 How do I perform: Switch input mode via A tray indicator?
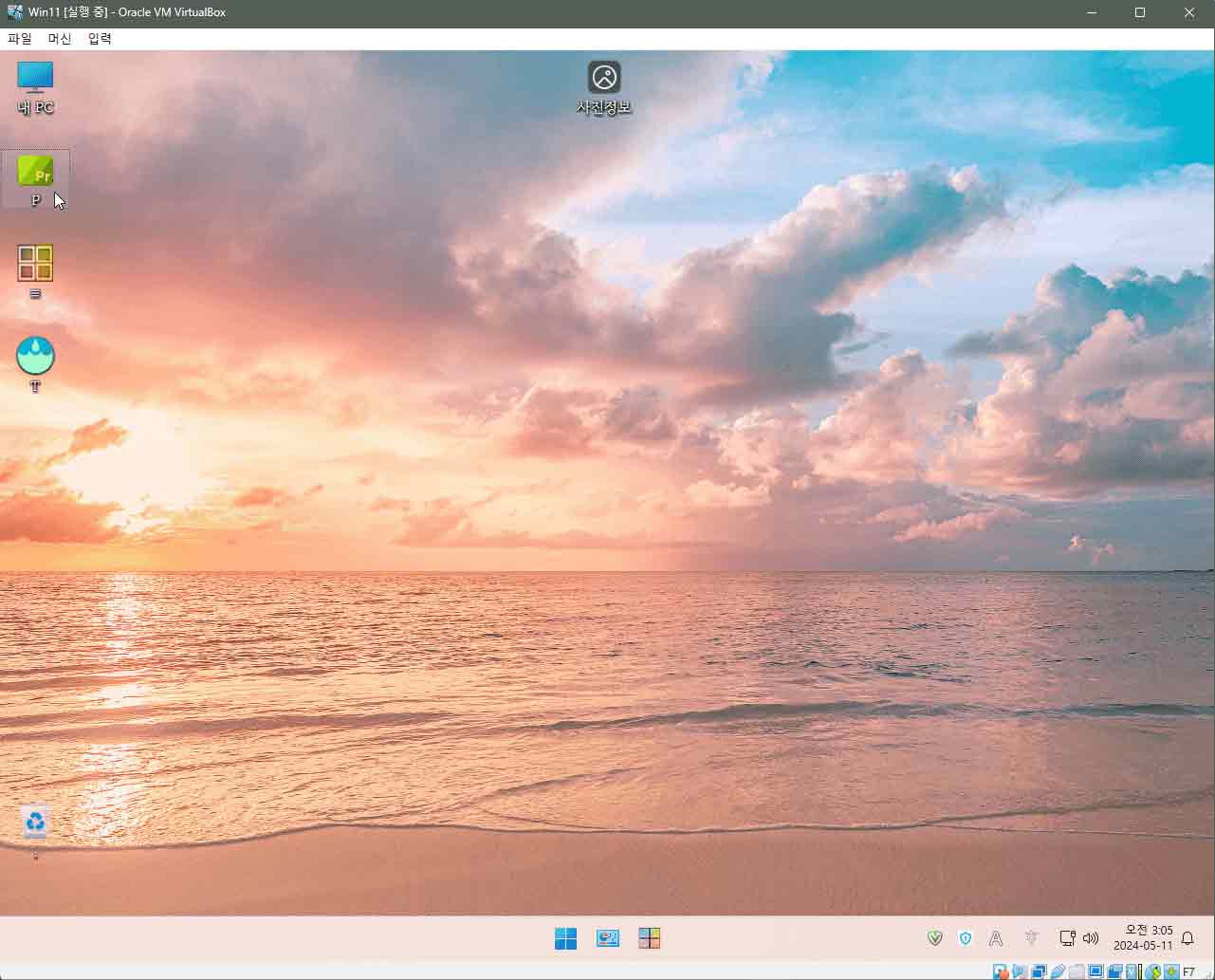click(x=996, y=938)
